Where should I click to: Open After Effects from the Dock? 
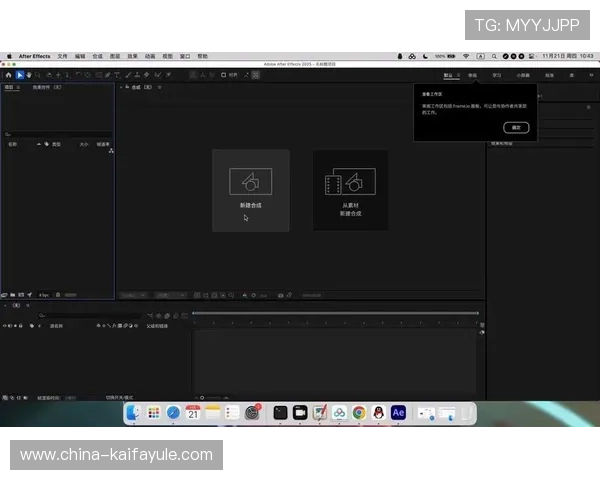pos(398,412)
